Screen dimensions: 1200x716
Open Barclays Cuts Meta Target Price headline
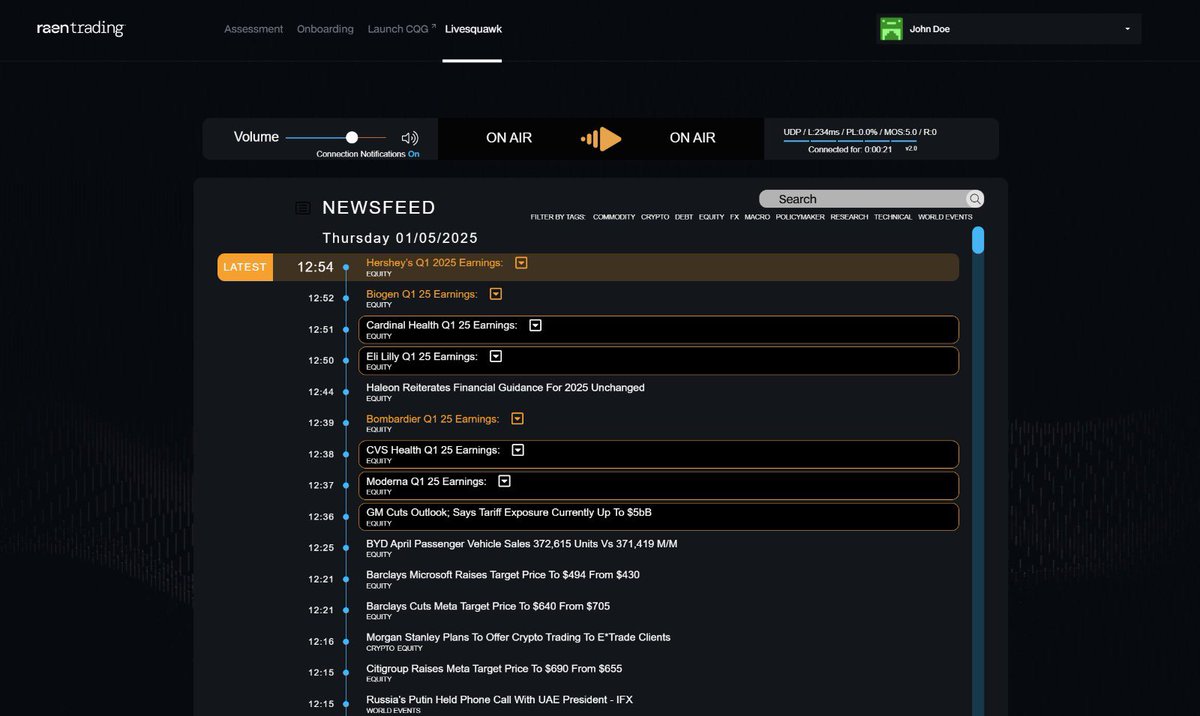coord(488,606)
